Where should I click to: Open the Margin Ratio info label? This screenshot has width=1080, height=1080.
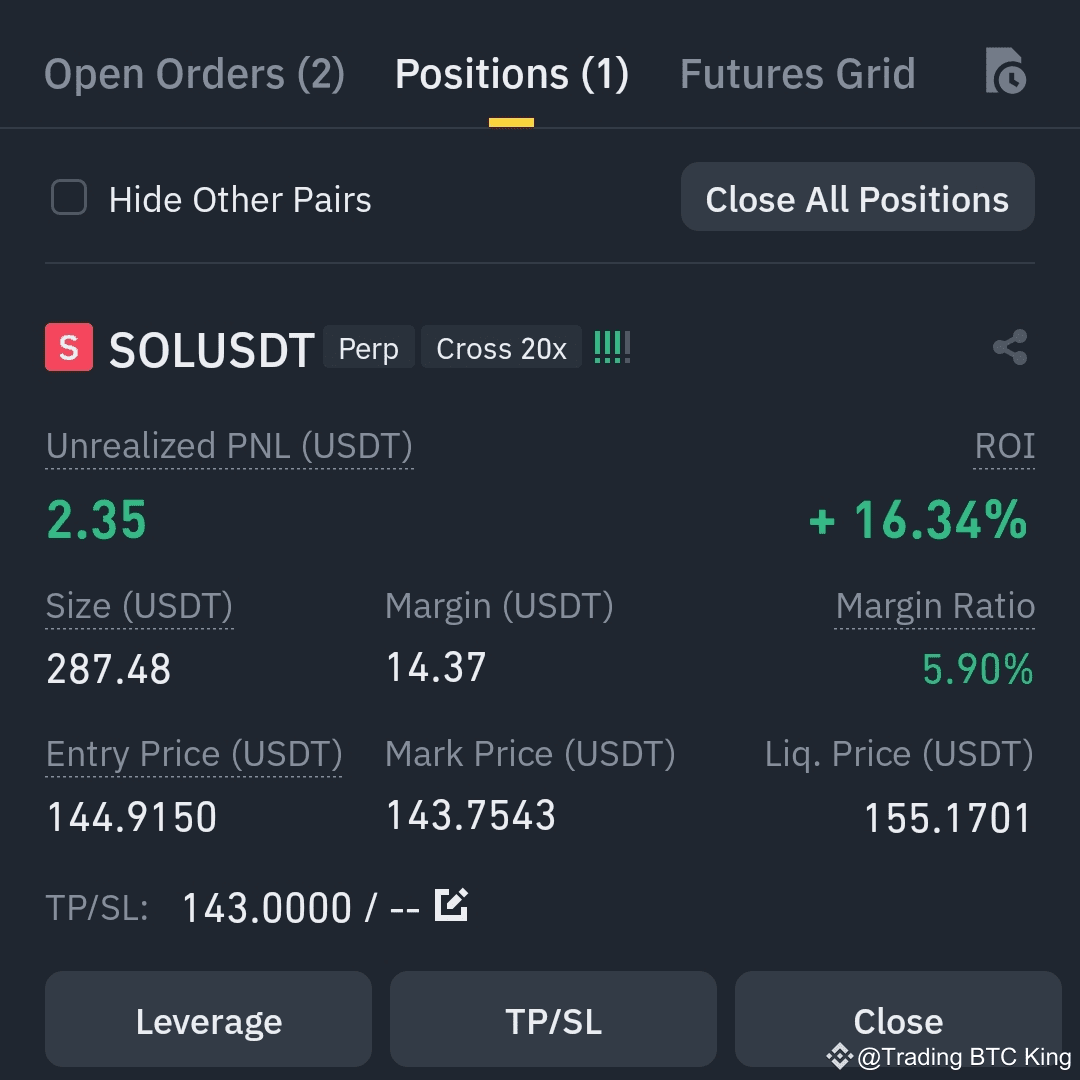(935, 607)
